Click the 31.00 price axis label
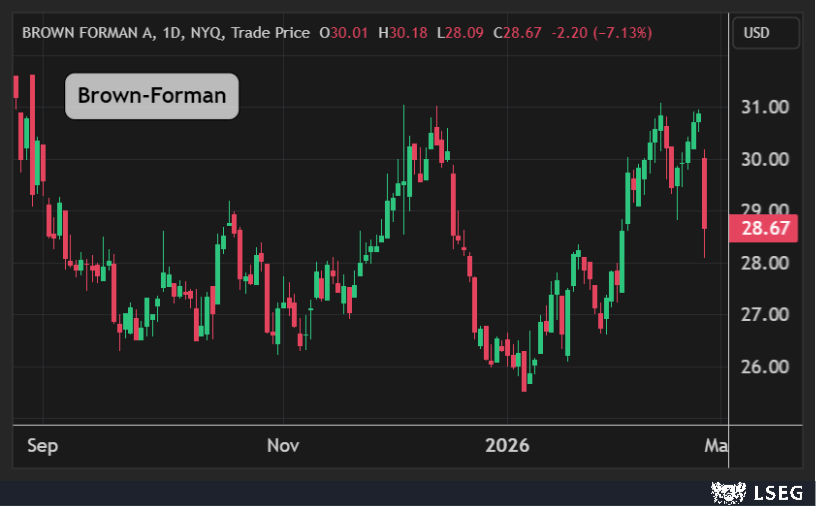Image resolution: width=816 pixels, height=506 pixels. pos(766,107)
